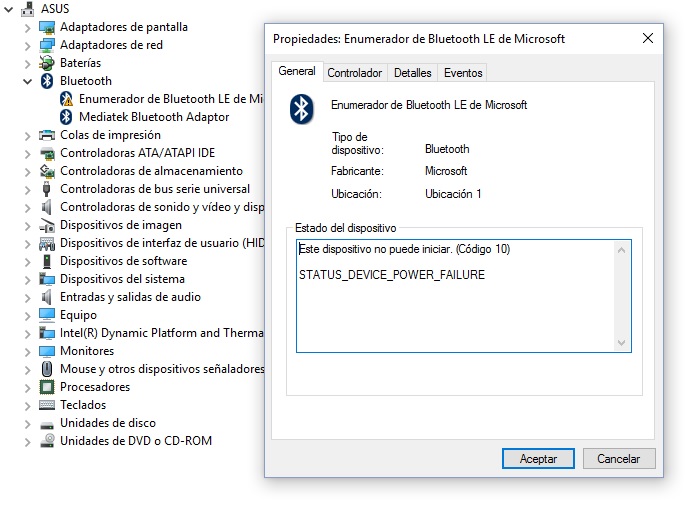Click the Dispositivos de interfaz de usuario icon
The image size is (687, 523).
46,243
